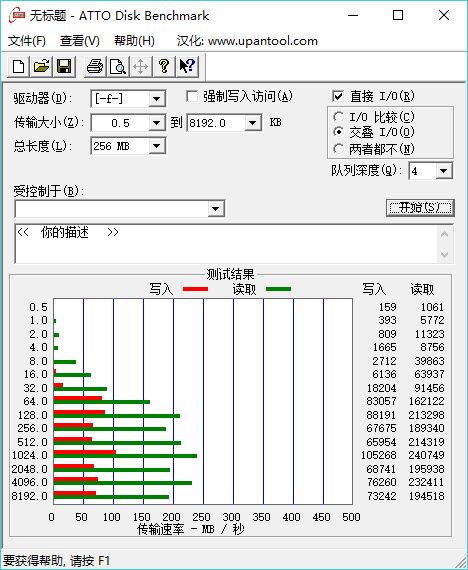This screenshot has height=570, width=468.
Task: Open the 查看(V) menu
Action: tap(80, 41)
